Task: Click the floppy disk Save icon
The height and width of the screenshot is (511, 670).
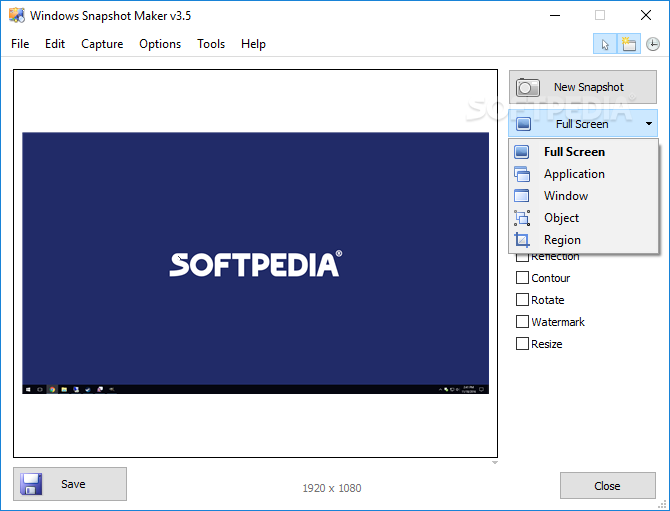Action: (31, 484)
